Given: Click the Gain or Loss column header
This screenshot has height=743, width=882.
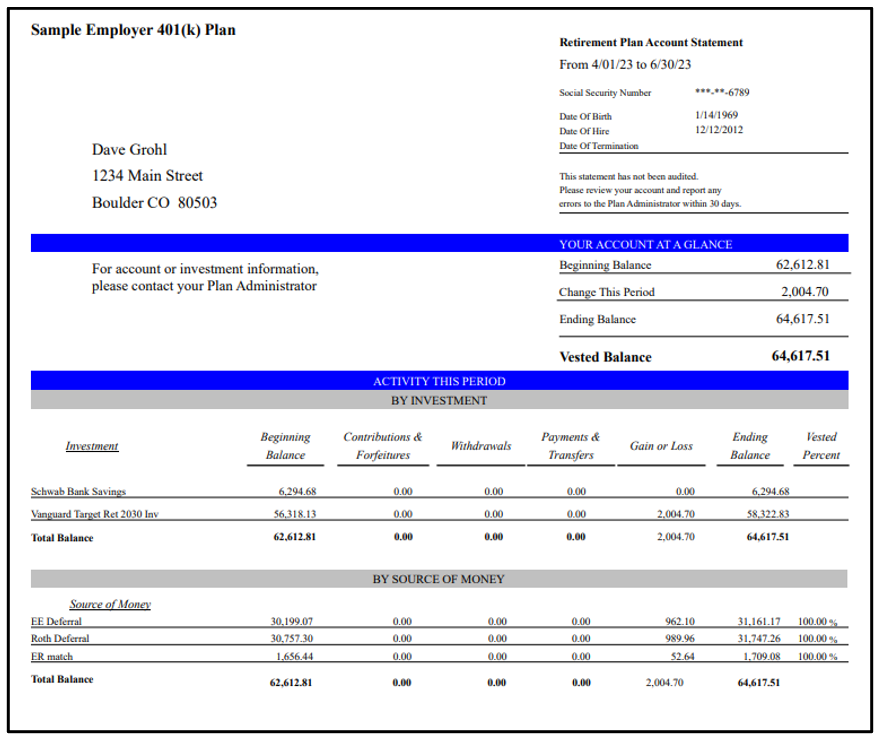Looking at the screenshot, I should [661, 446].
